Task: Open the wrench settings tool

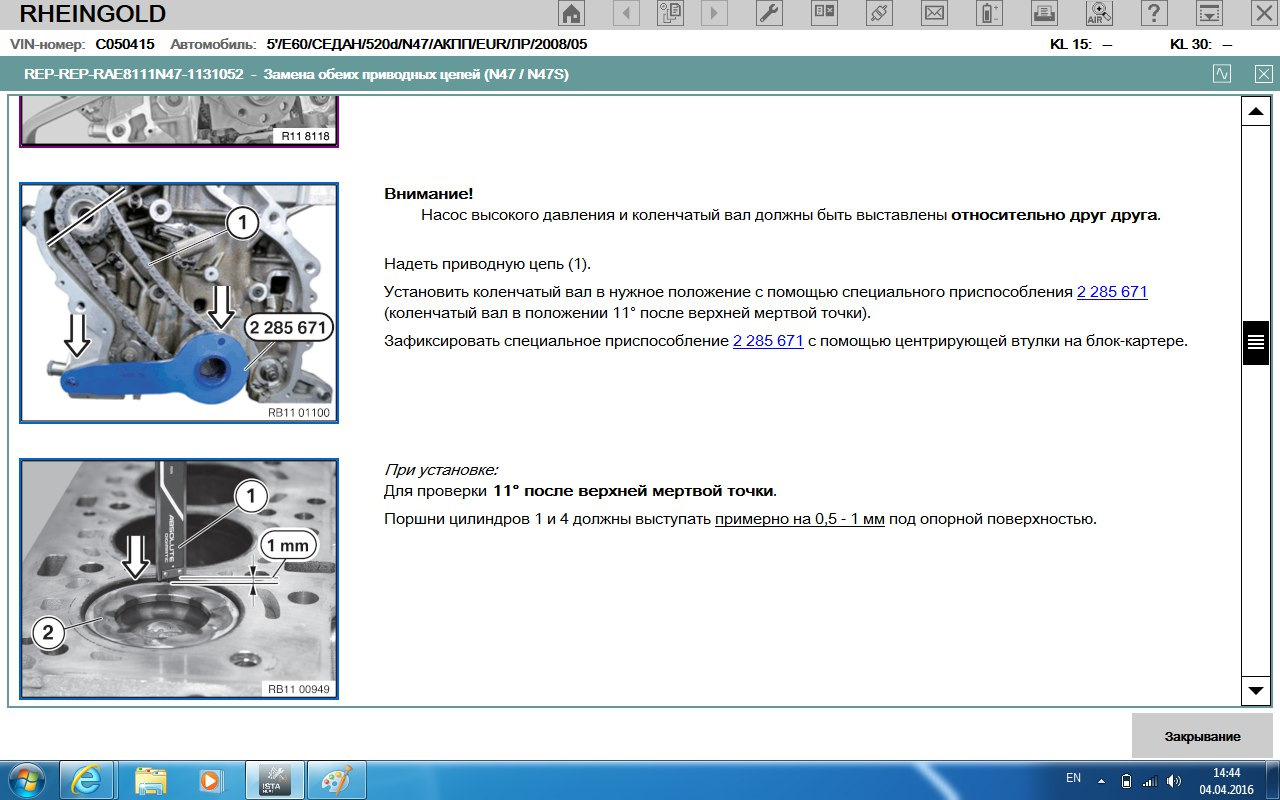Action: point(769,13)
